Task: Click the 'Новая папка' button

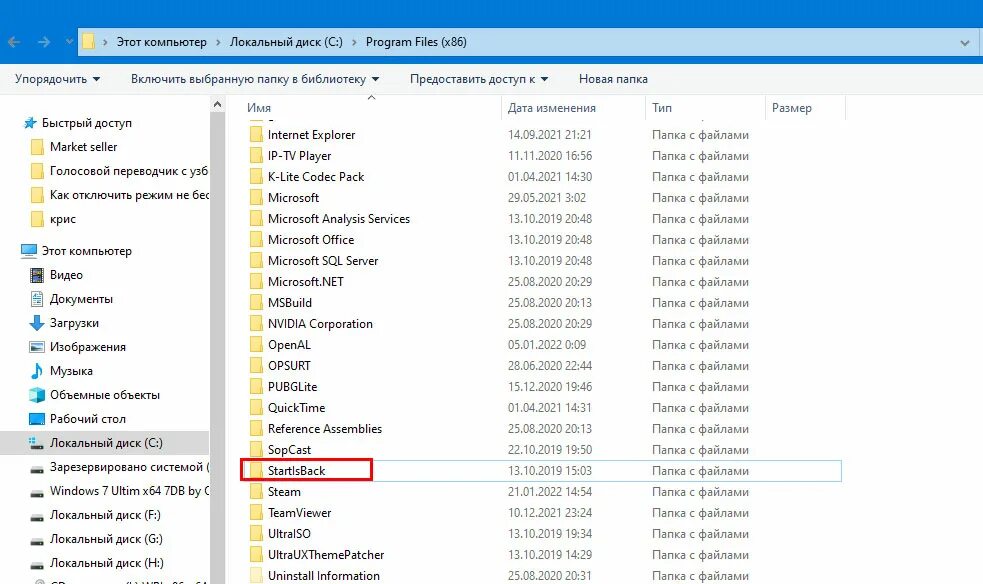Action: click(x=613, y=79)
